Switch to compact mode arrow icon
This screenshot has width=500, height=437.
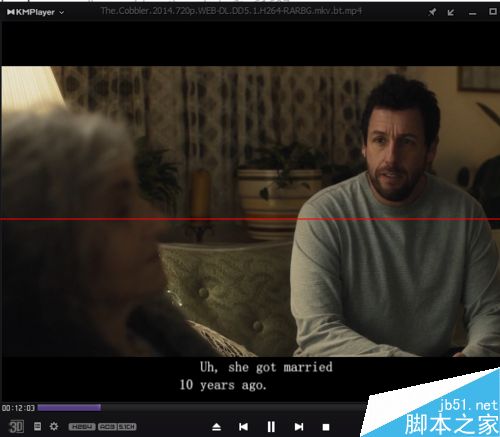click(x=451, y=12)
